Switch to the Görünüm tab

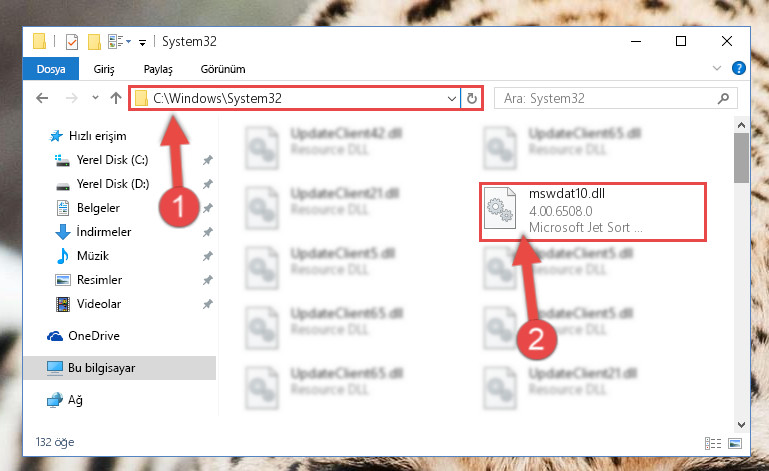click(223, 69)
